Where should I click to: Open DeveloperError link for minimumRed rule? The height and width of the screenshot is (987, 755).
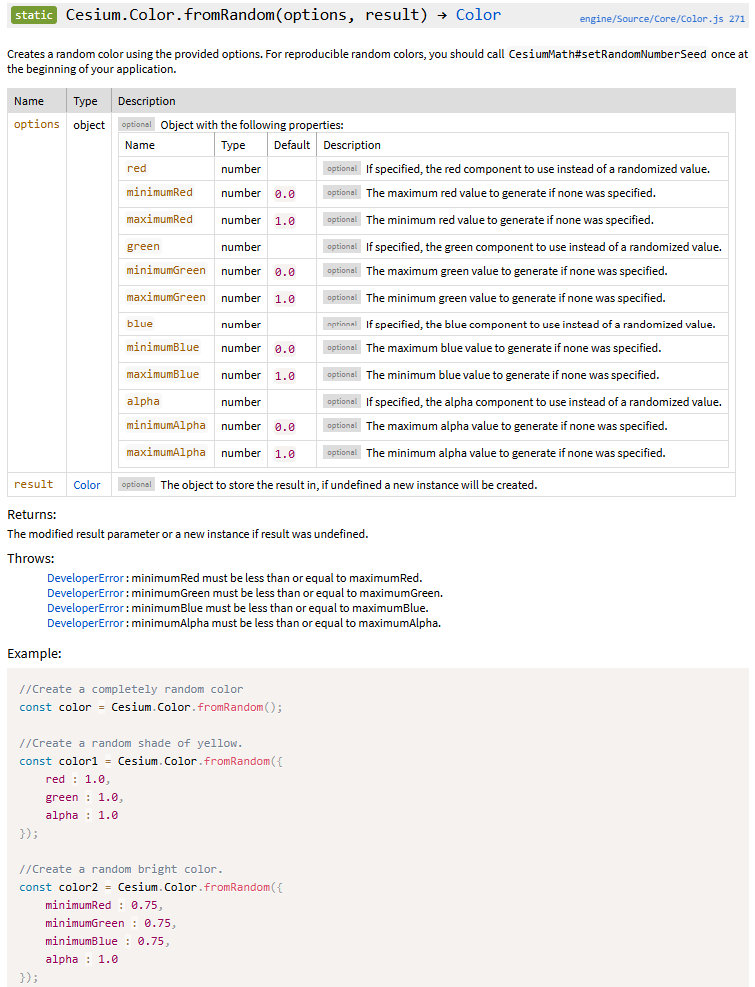coord(85,578)
